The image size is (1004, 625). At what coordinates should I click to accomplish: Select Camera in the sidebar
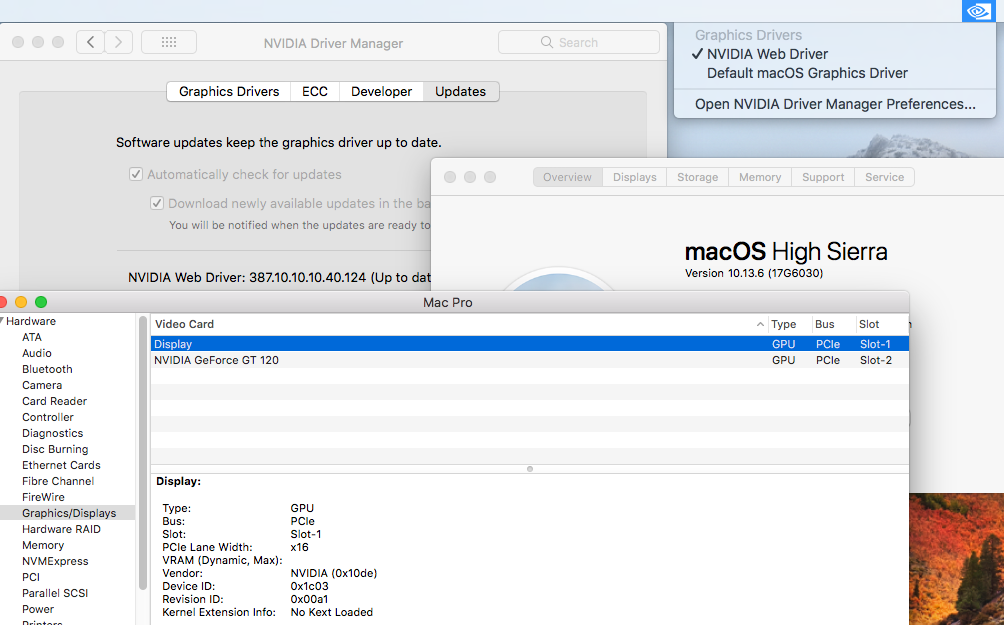pyautogui.click(x=42, y=385)
